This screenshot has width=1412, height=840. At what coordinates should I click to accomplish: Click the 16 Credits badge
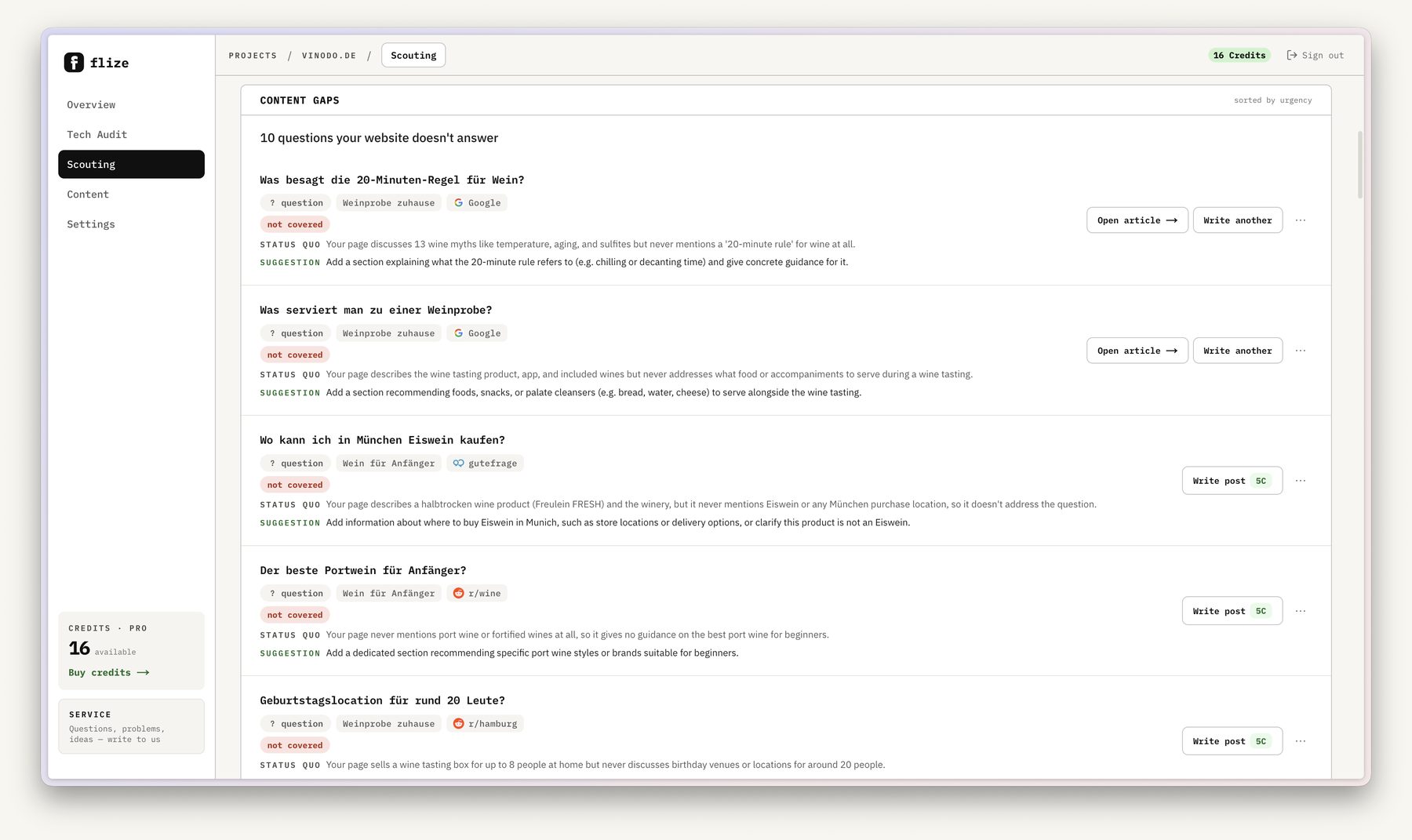point(1239,55)
